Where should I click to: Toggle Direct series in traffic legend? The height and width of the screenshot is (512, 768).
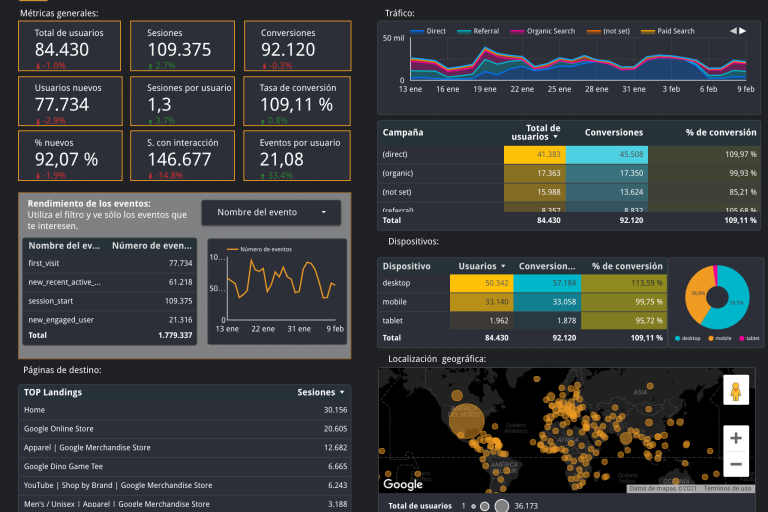pyautogui.click(x=429, y=31)
